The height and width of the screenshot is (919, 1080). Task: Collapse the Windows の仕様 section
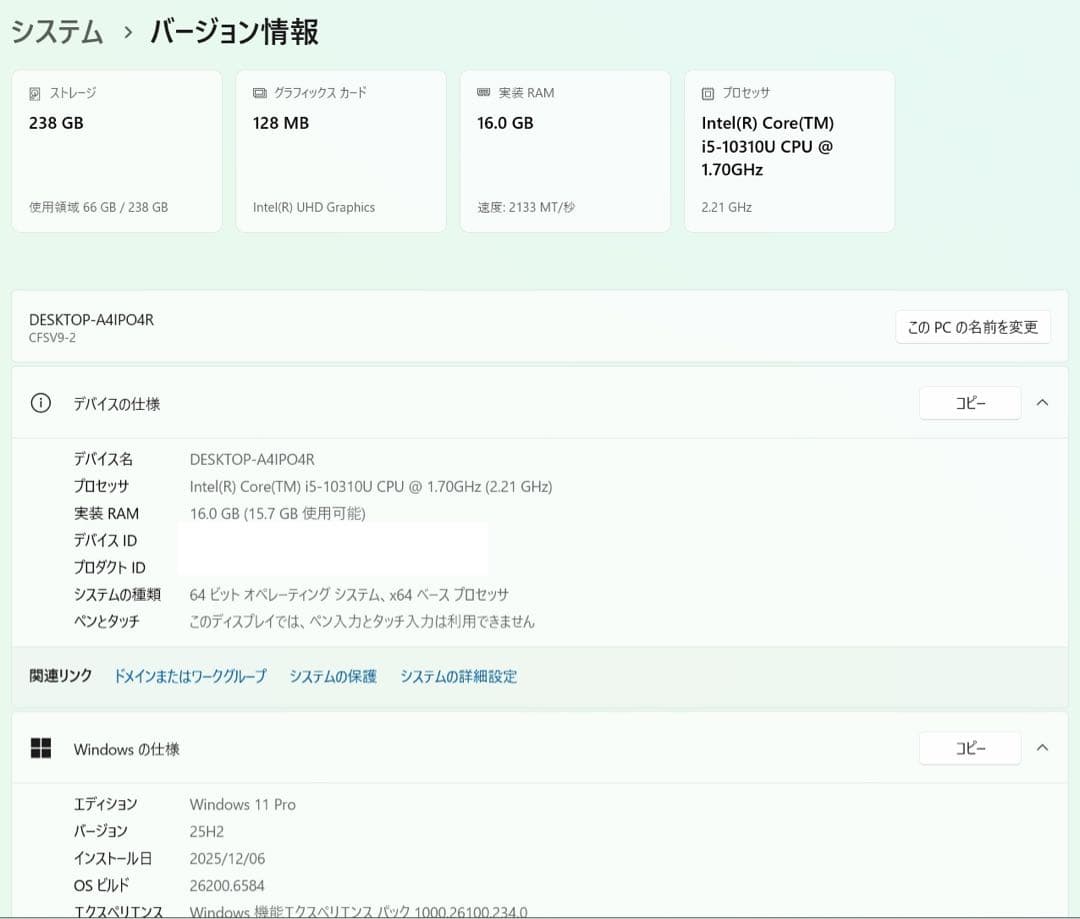(1042, 748)
